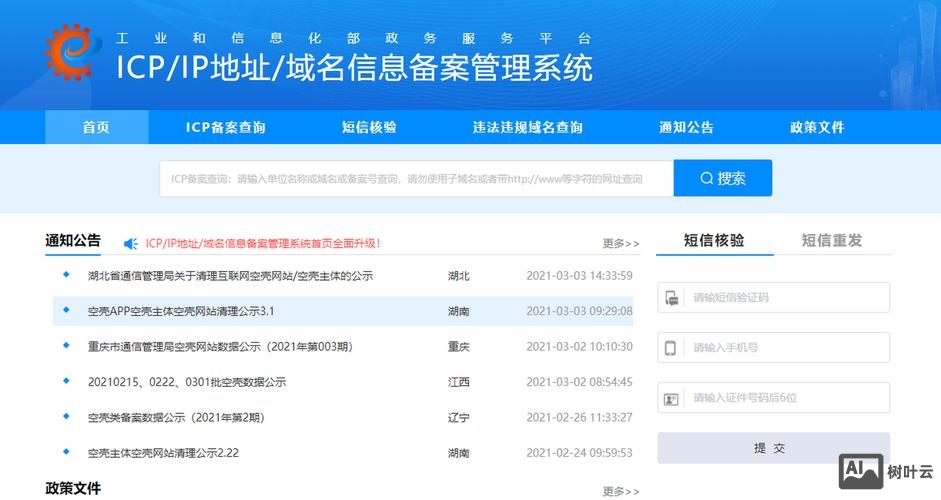Click 更多>> next to 通知公告
The image size is (941, 500).
pos(621,243)
